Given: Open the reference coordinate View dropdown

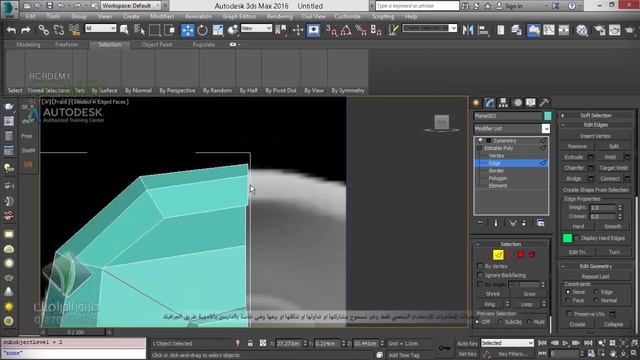Looking at the screenshot, I should (x=256, y=28).
